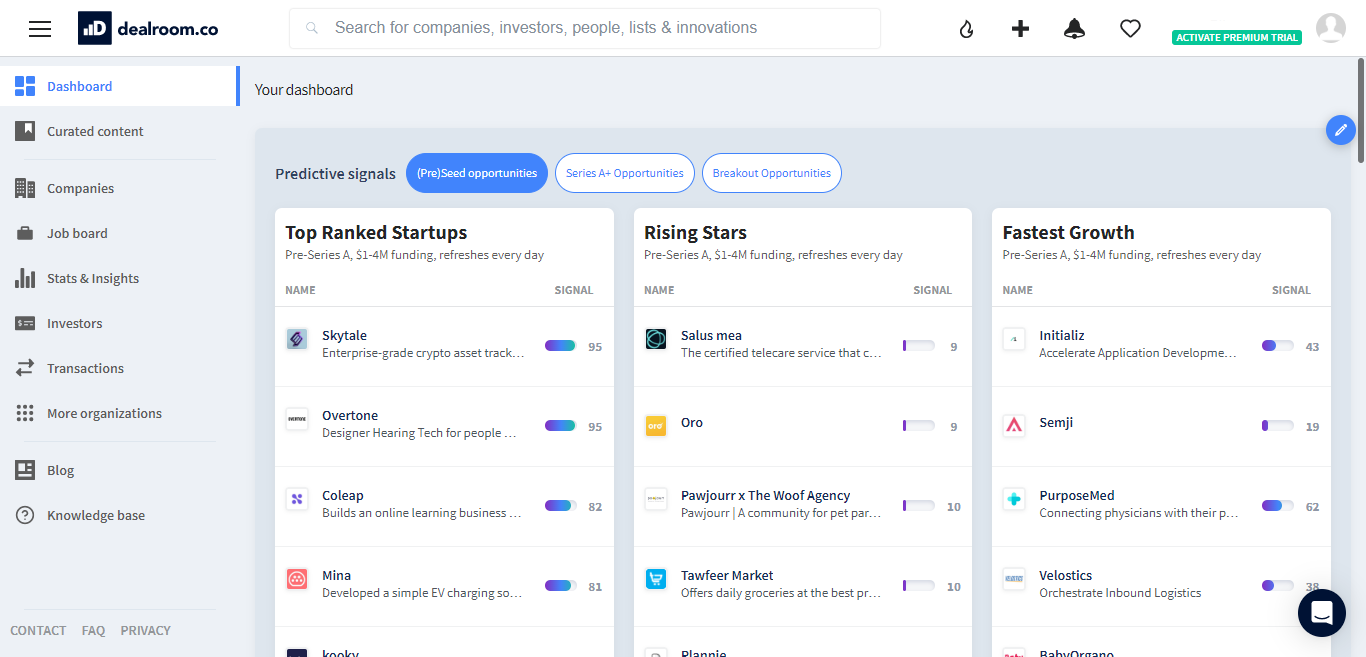The image size is (1366, 657).
Task: Open favorites via the heart icon
Action: tap(1130, 28)
